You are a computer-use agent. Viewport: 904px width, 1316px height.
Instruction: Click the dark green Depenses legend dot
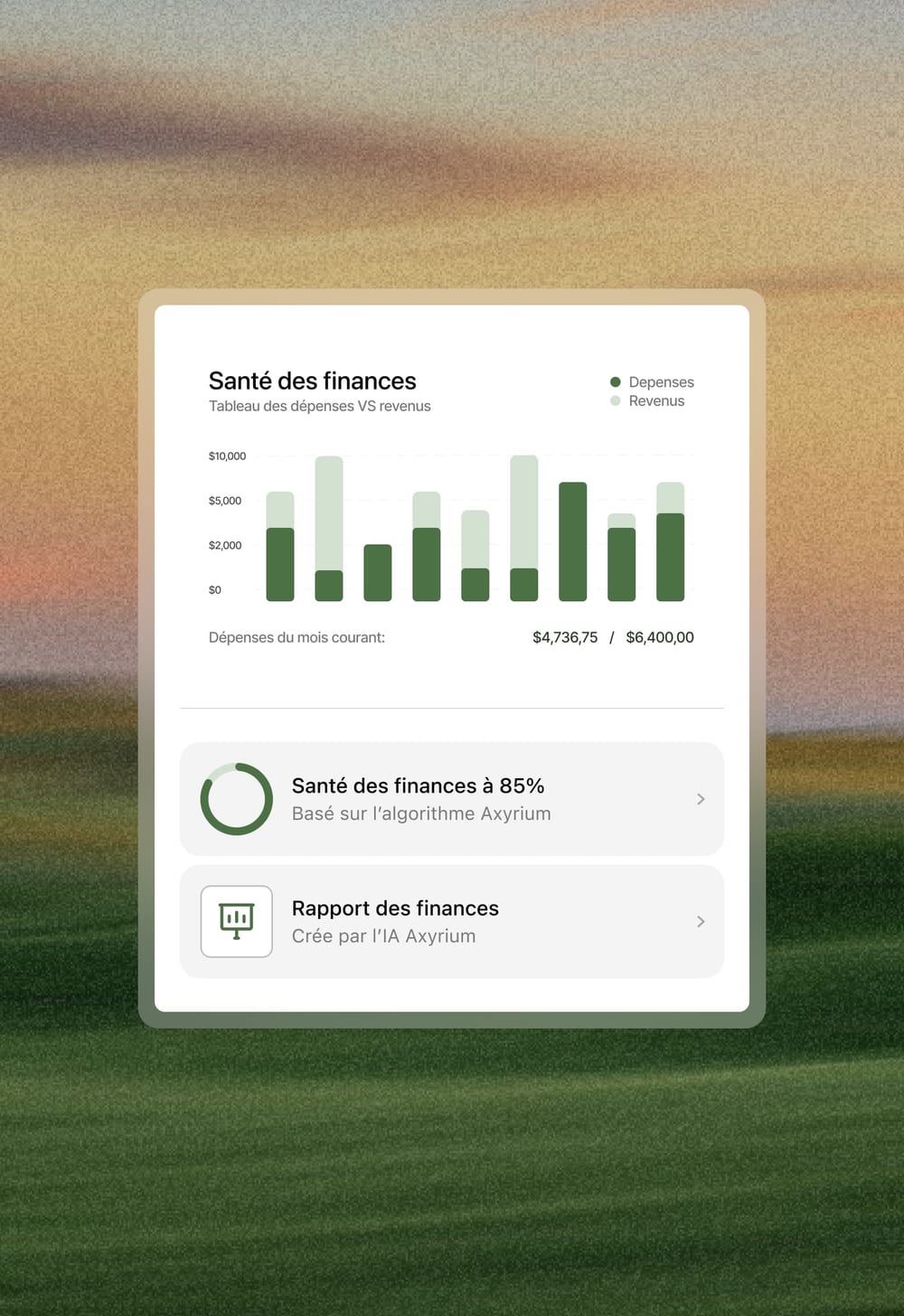[616, 382]
